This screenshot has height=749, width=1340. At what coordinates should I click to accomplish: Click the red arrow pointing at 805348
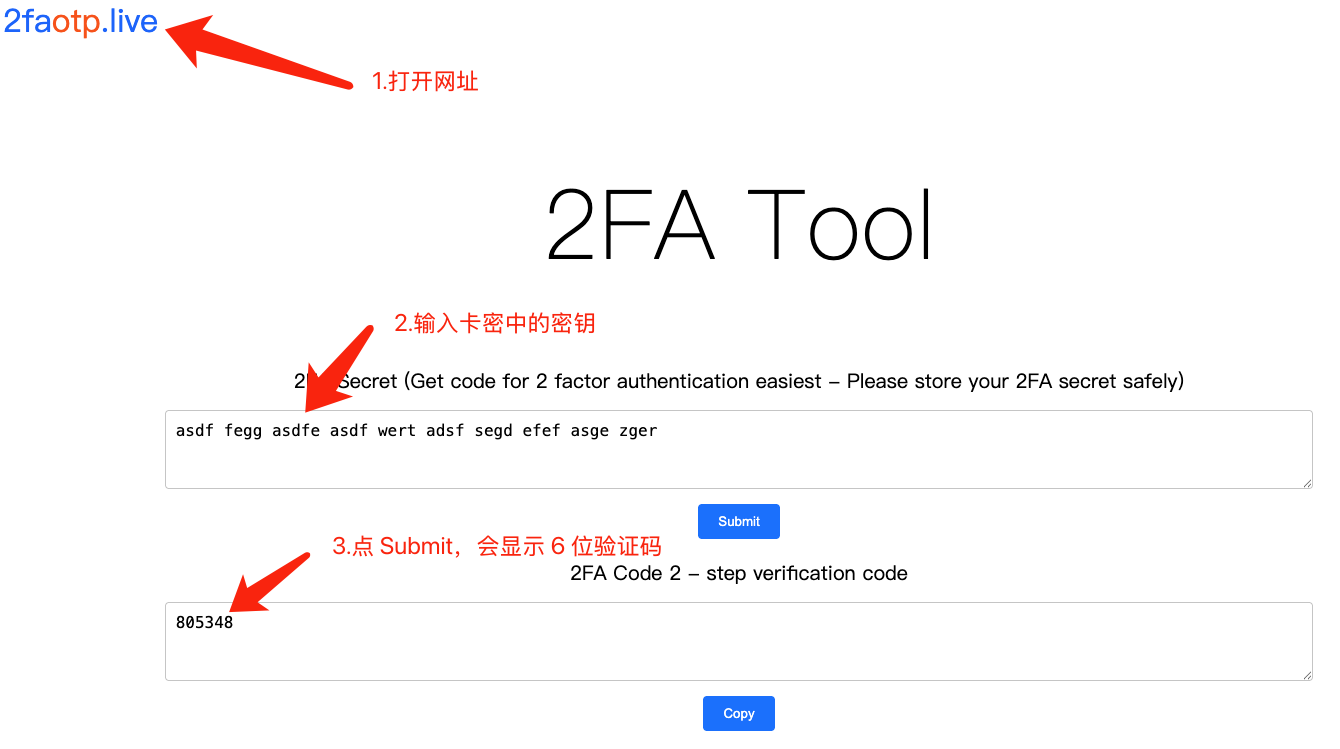(x=268, y=581)
